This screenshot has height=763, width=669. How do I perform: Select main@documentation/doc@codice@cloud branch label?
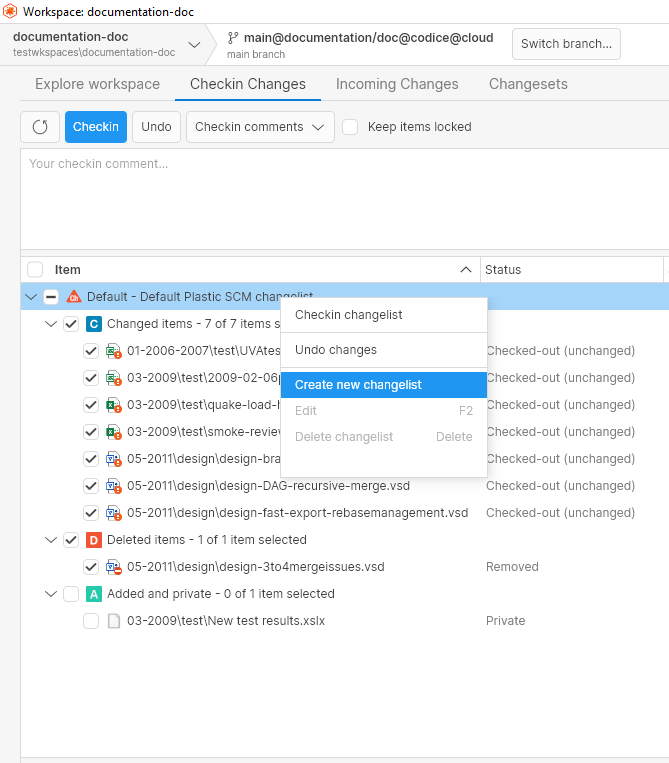(369, 38)
